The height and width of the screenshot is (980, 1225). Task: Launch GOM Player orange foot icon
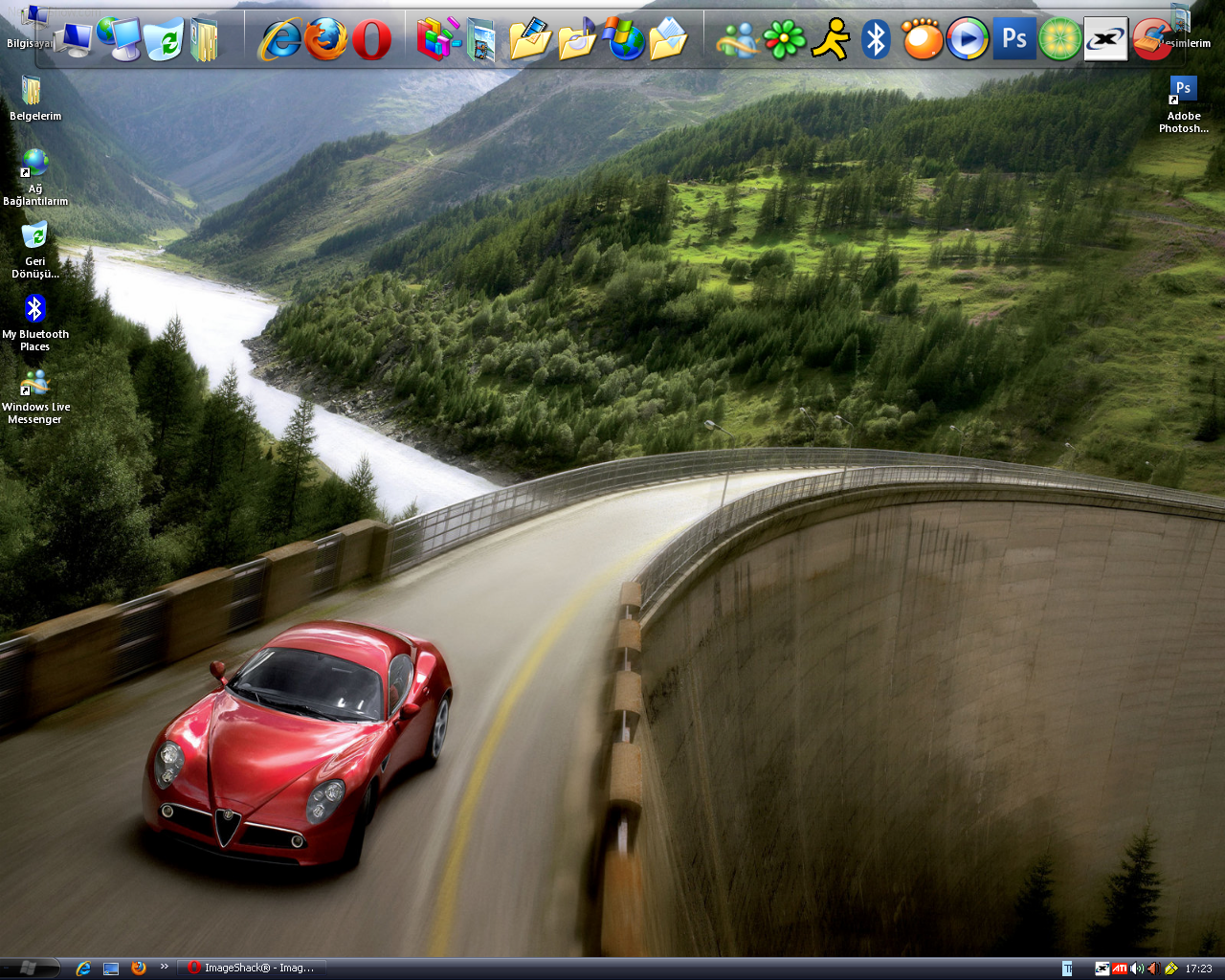pos(922,40)
